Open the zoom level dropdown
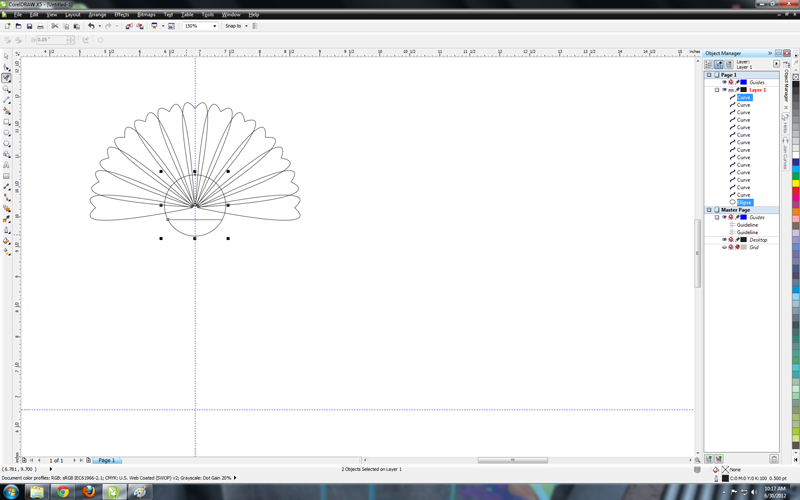800x500 pixels. 214,26
